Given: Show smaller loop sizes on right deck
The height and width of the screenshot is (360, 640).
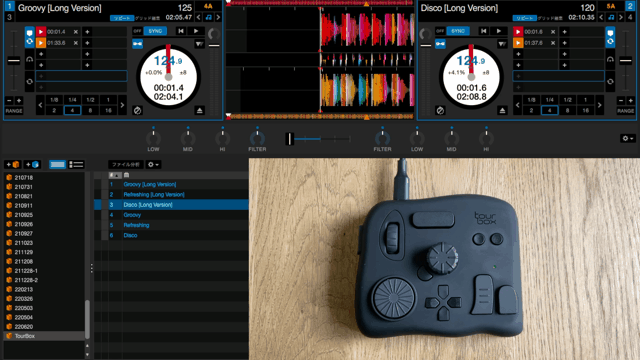Looking at the screenshot, I should [518, 105].
